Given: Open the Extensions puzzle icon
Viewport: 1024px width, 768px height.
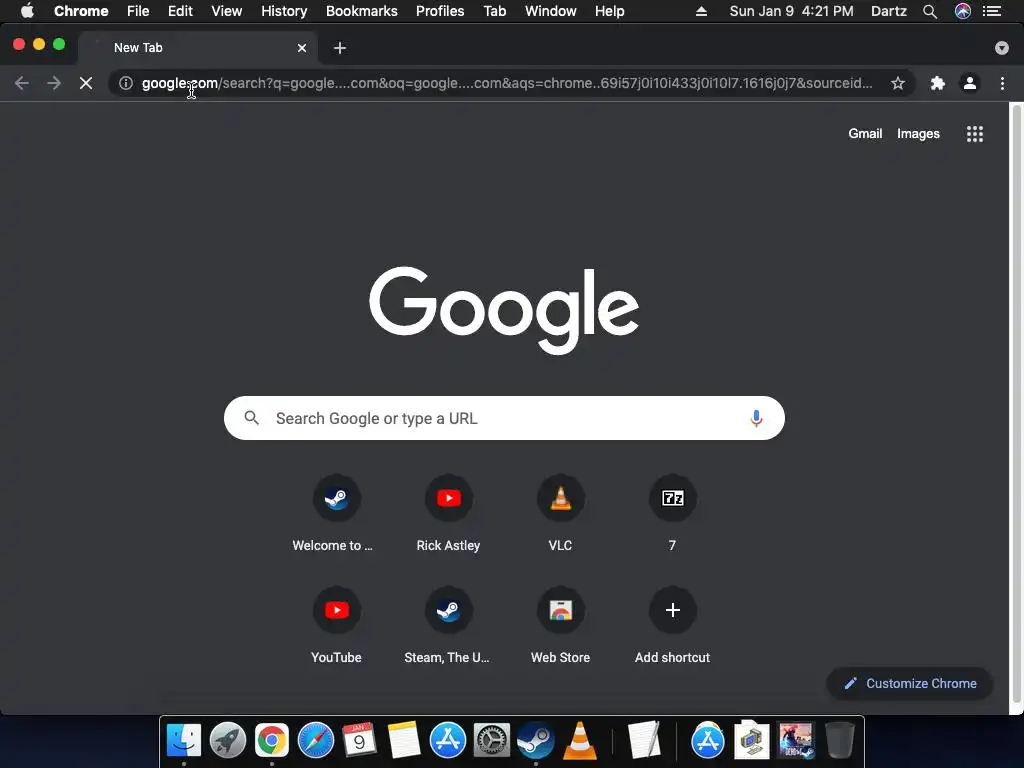Looking at the screenshot, I should [x=938, y=83].
